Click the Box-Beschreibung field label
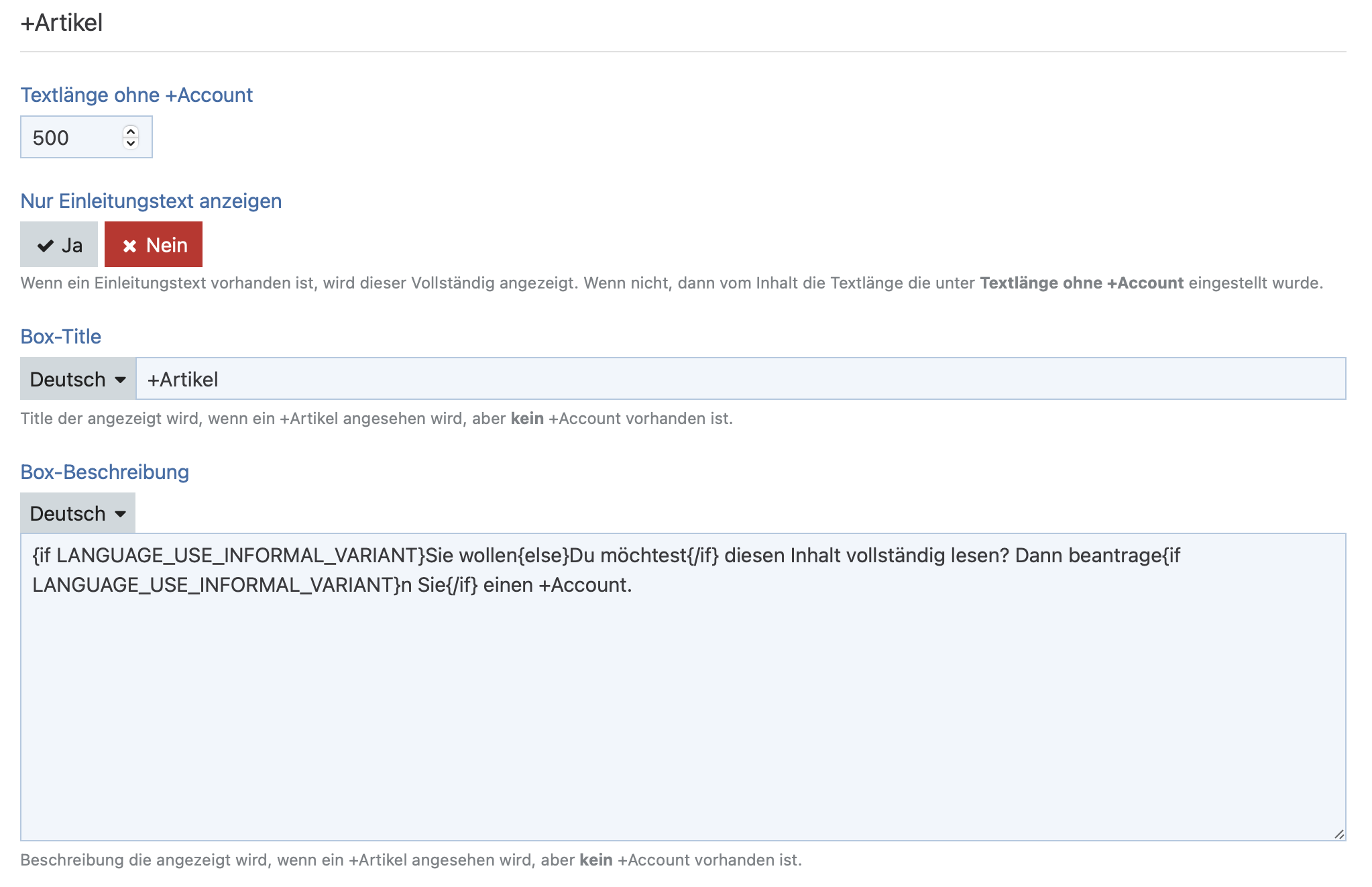Viewport: 1372px width, 887px height. coord(105,472)
